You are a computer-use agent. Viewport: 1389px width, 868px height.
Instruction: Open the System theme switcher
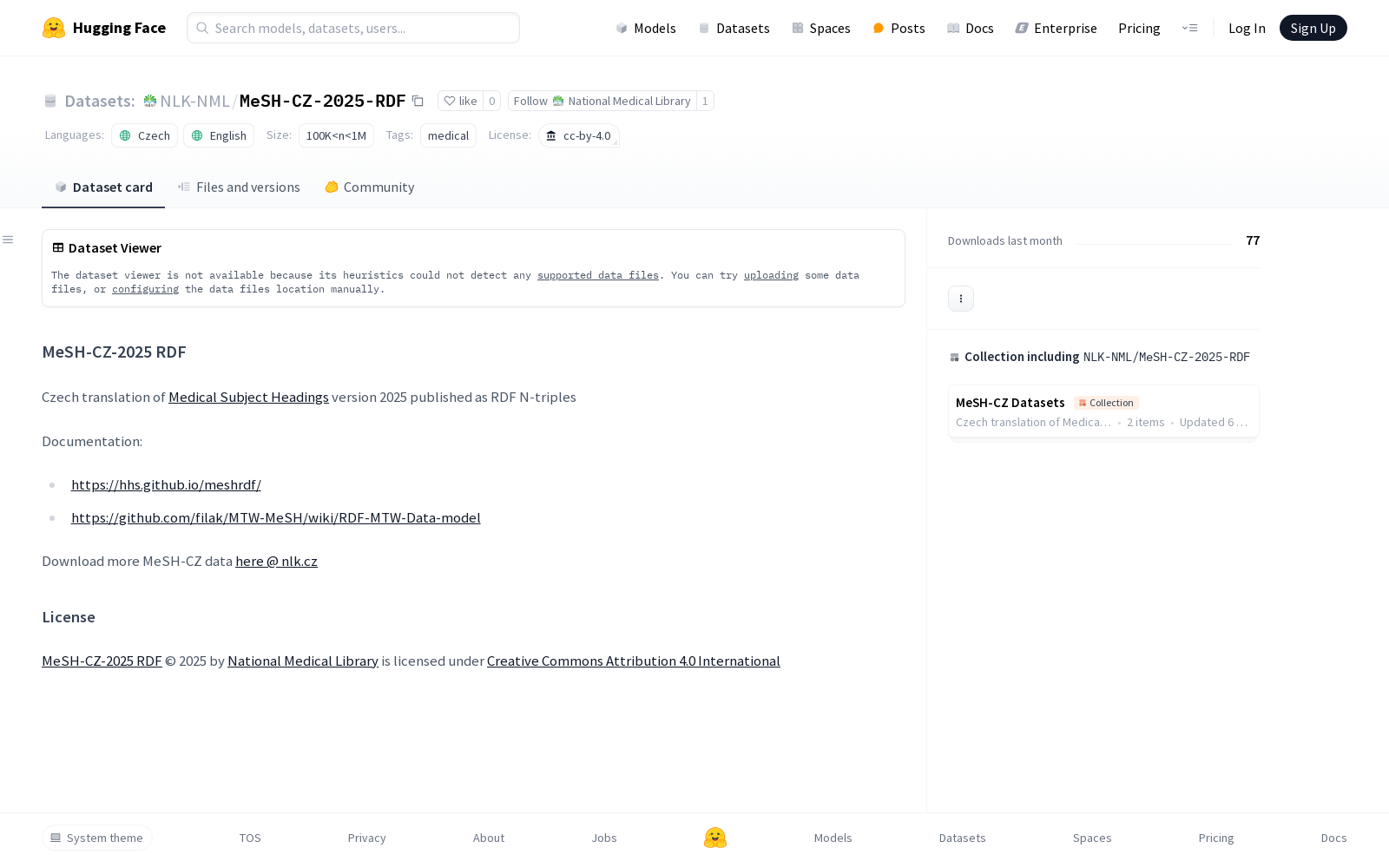[97, 838]
